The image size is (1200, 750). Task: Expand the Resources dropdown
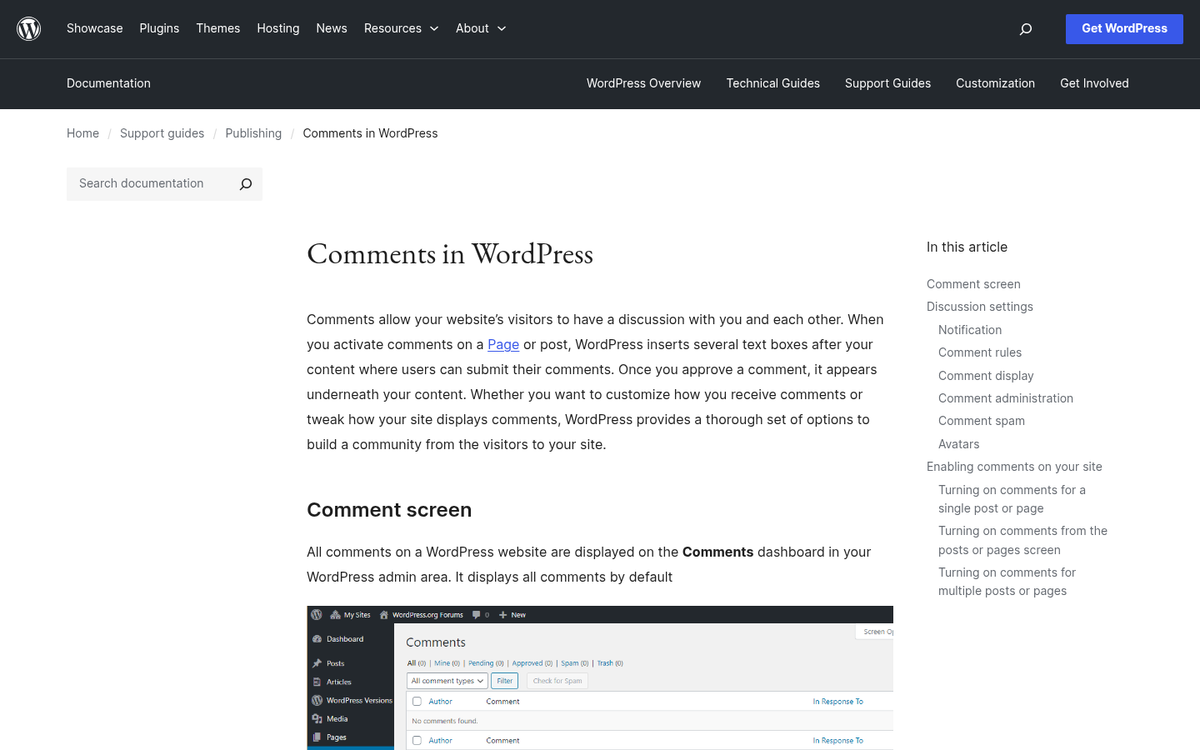tap(400, 28)
